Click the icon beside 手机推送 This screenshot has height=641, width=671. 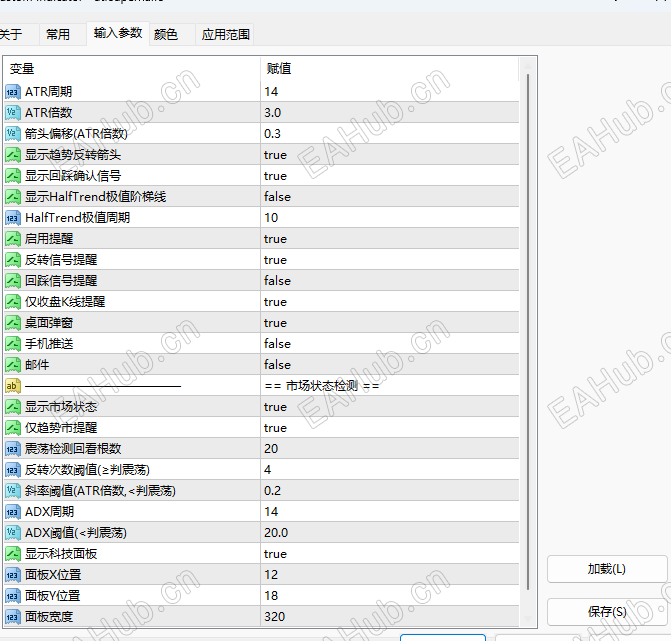(x=13, y=344)
